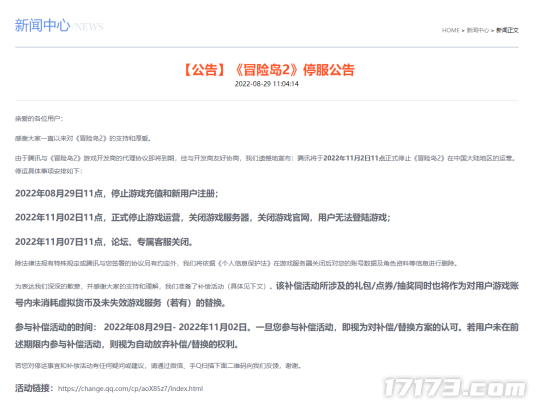Click the line 停运具体事项安排如下
540x409 pixels.
pyautogui.click(x=49, y=171)
